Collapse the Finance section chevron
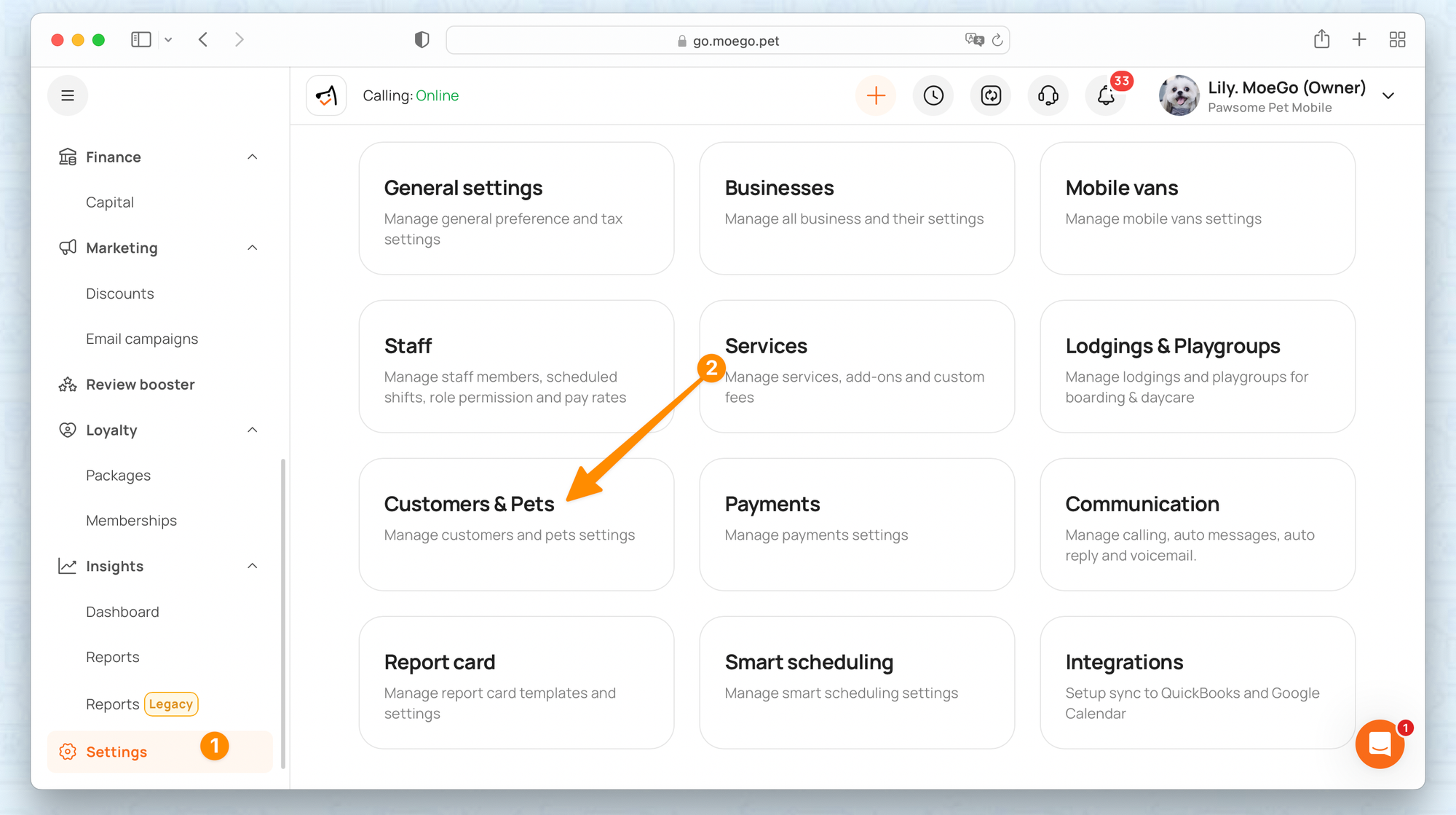Image resolution: width=1456 pixels, height=815 pixels. [x=252, y=157]
